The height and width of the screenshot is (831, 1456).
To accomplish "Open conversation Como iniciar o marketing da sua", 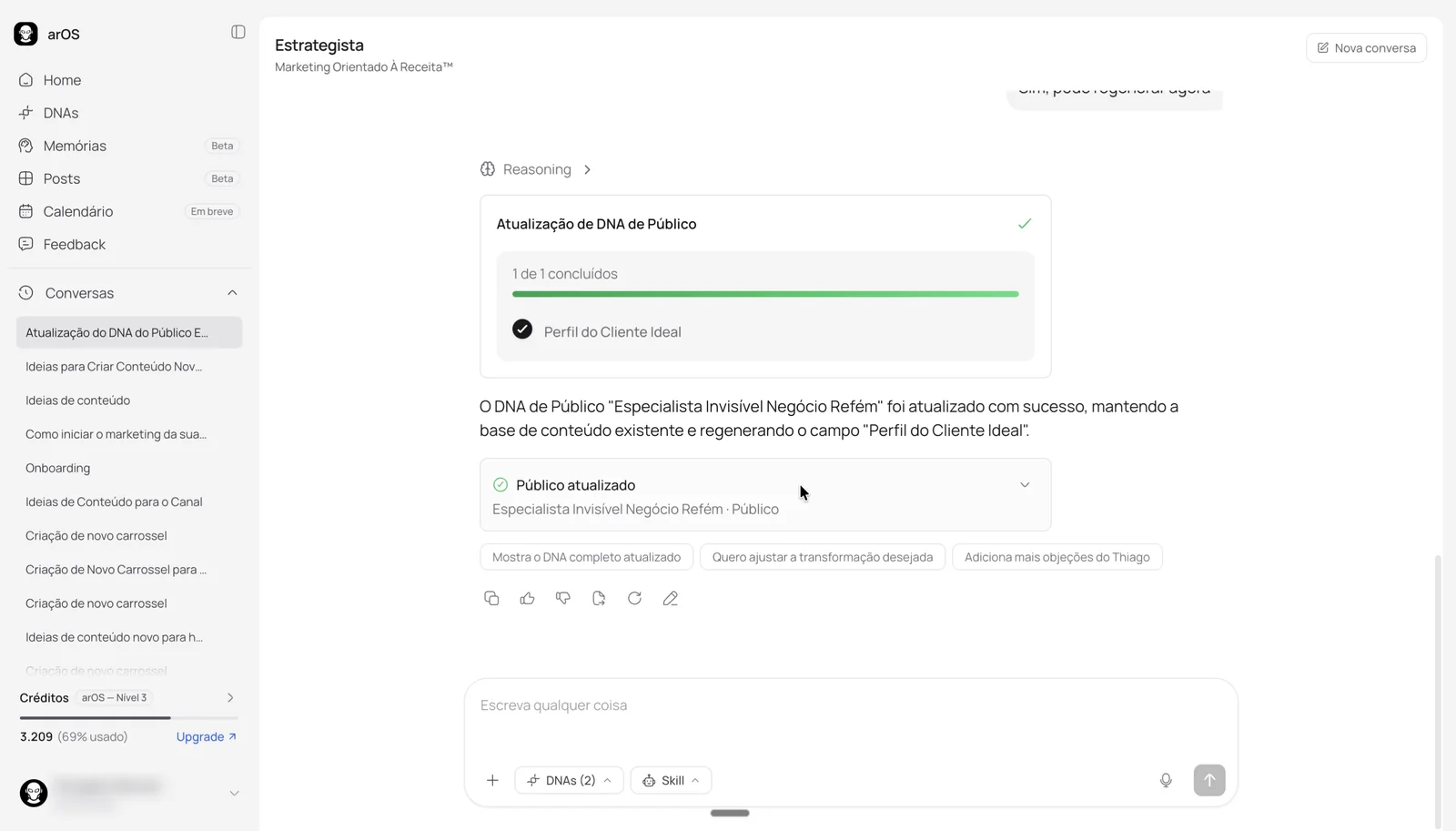I will click(129, 434).
